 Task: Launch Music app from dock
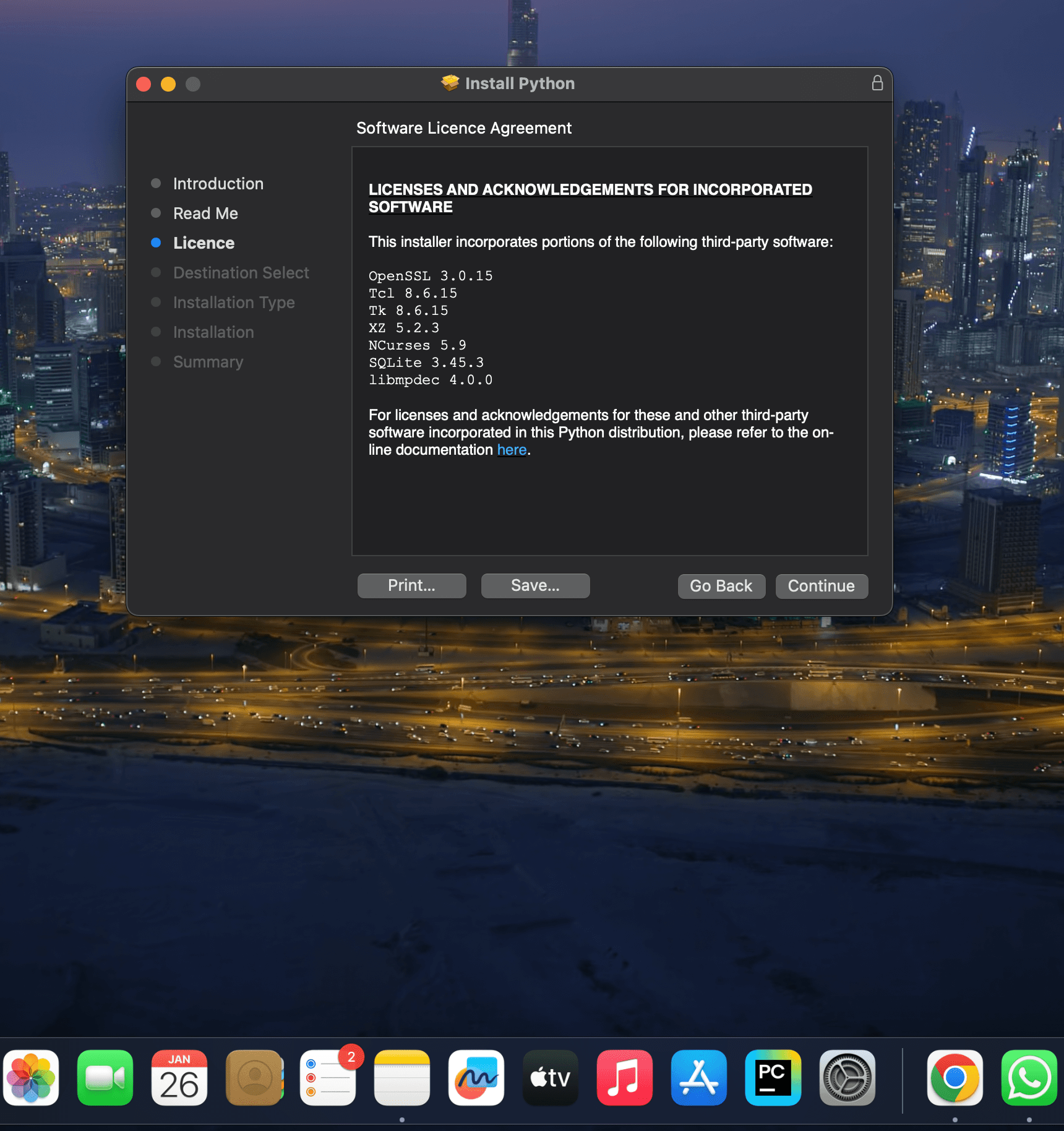pos(625,1077)
